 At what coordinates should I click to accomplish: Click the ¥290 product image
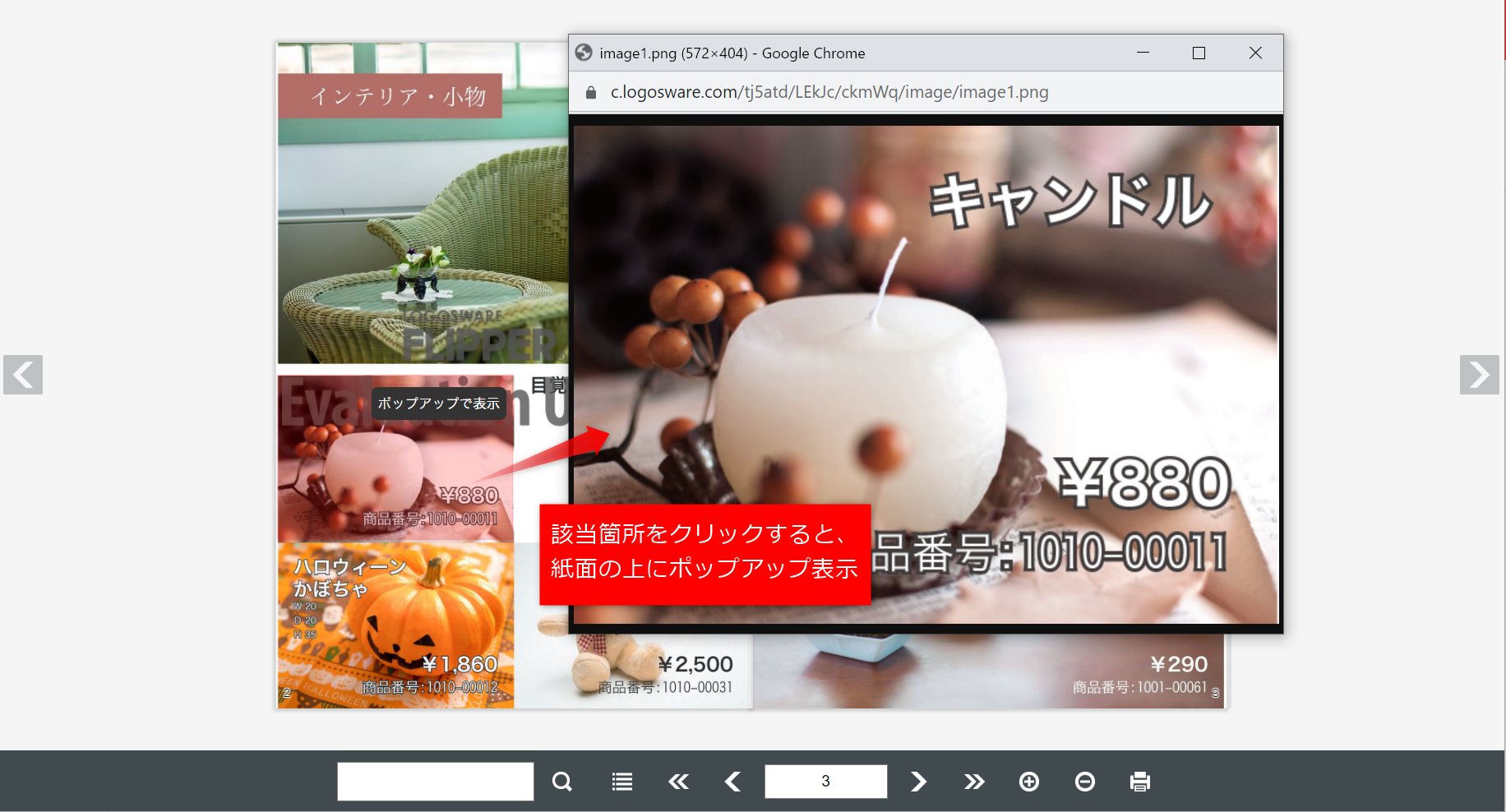(986, 670)
